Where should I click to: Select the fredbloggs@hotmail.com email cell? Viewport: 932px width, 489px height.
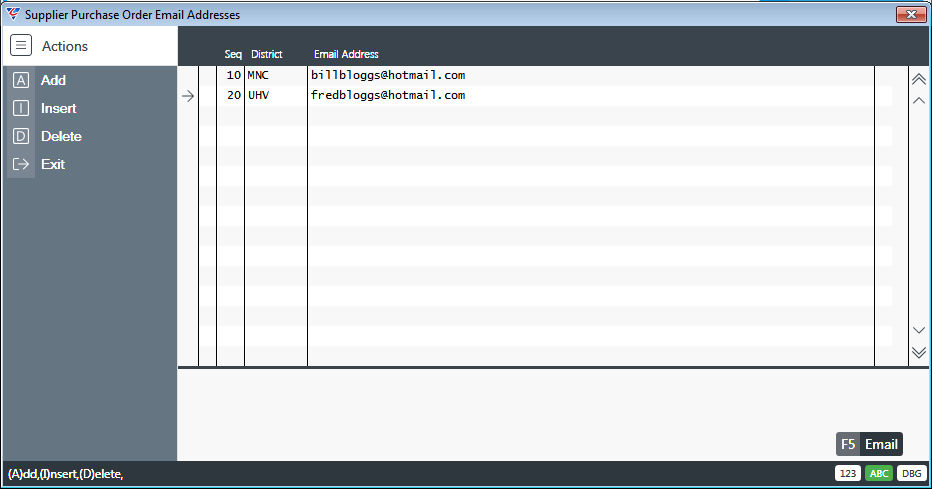pyautogui.click(x=388, y=95)
